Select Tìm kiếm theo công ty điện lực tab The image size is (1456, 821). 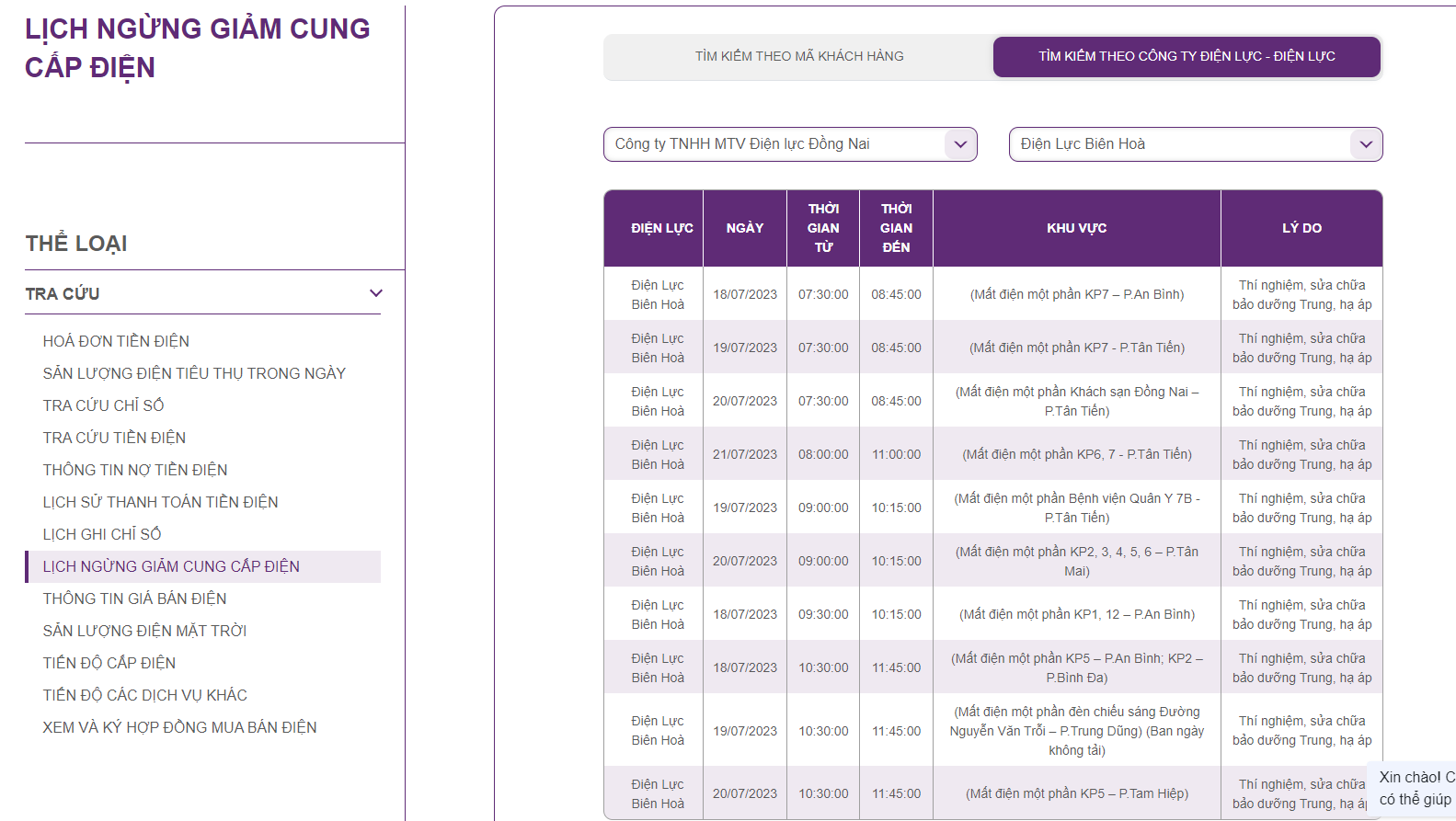(x=1187, y=56)
